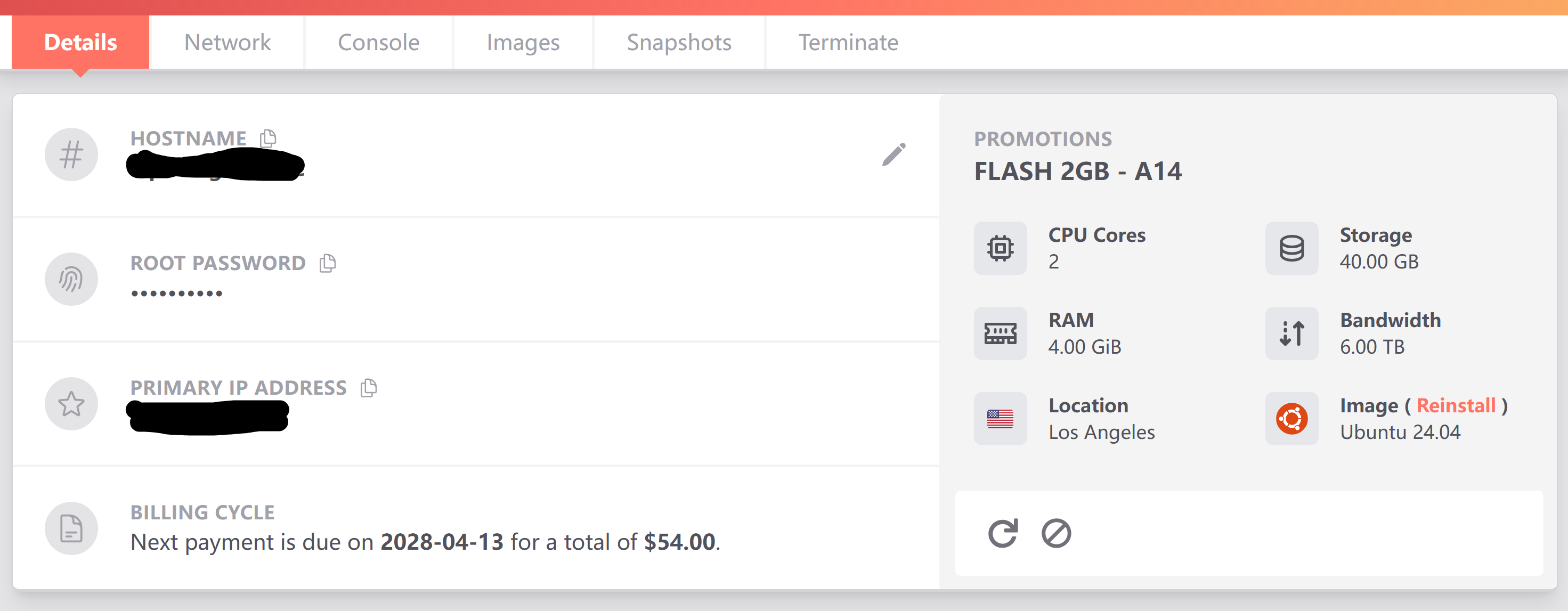Image resolution: width=1568 pixels, height=611 pixels.
Task: Reveal the masked root password dots
Action: [176, 294]
